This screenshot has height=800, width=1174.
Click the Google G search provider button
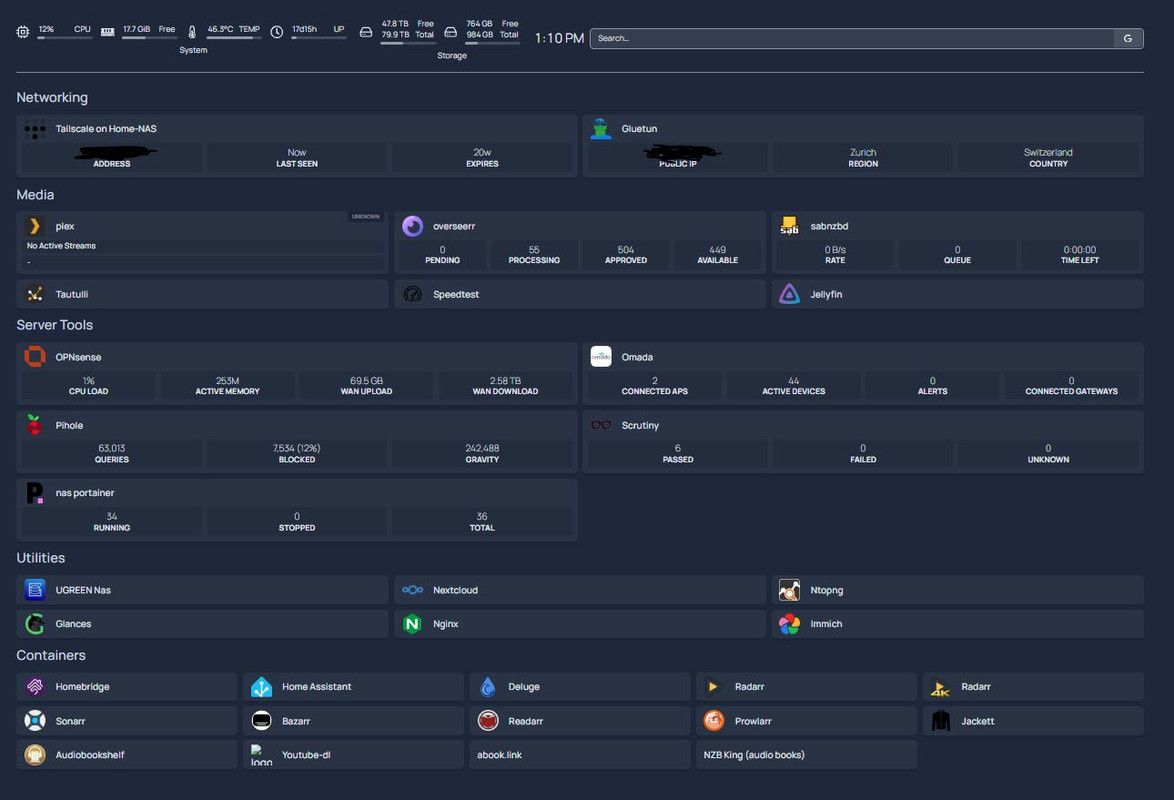[1128, 38]
